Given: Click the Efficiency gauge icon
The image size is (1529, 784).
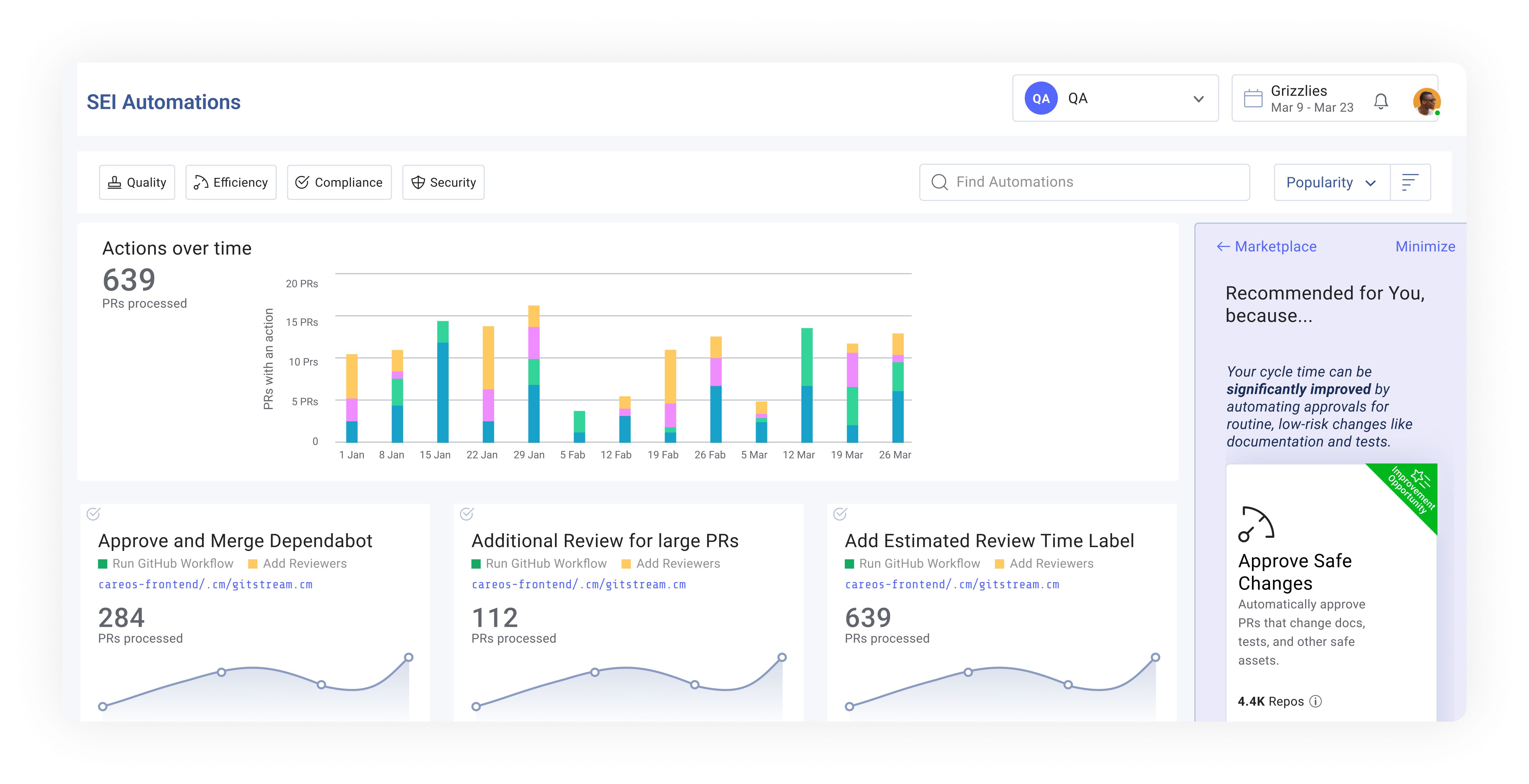Looking at the screenshot, I should 200,183.
